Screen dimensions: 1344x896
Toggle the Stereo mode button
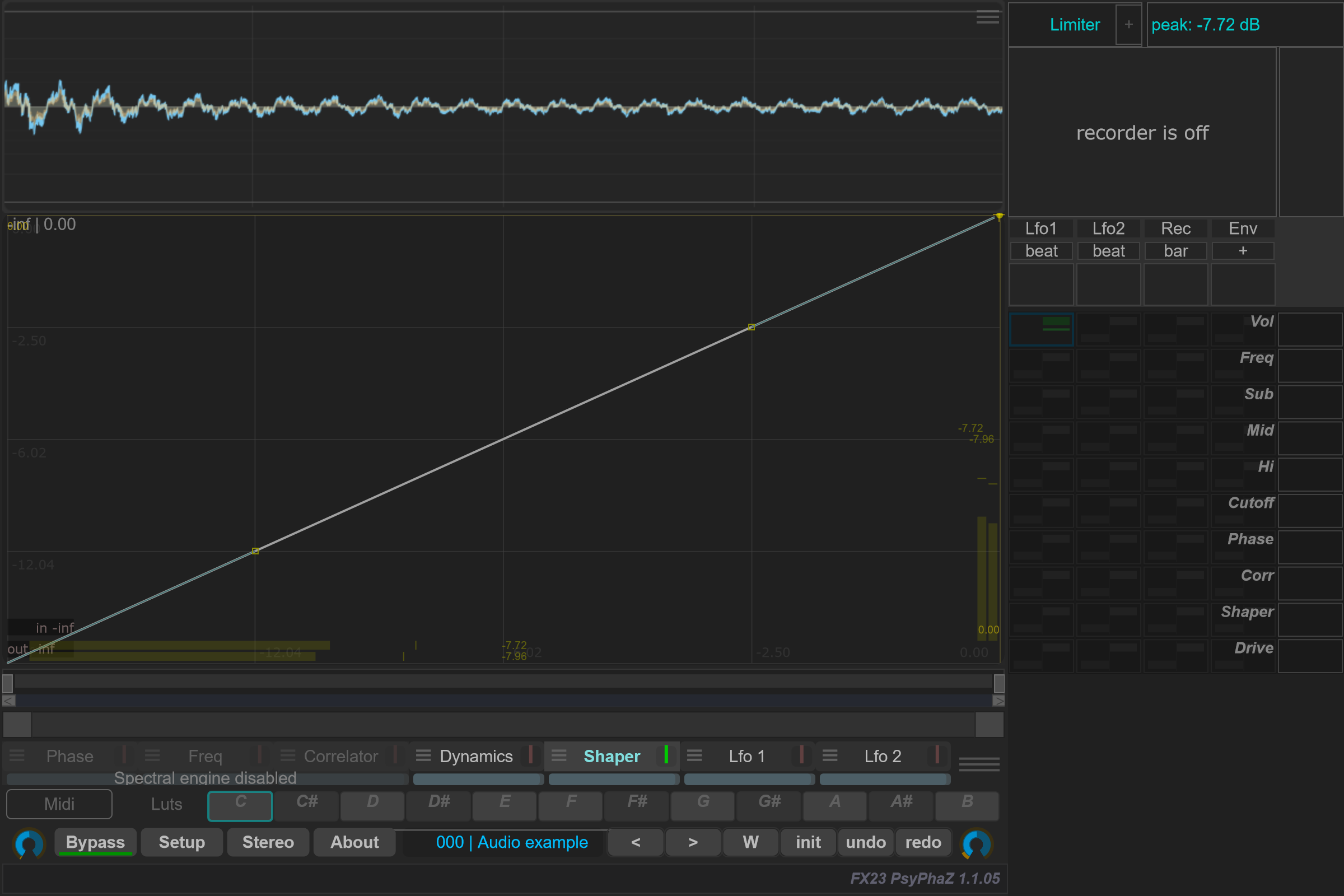tap(268, 842)
